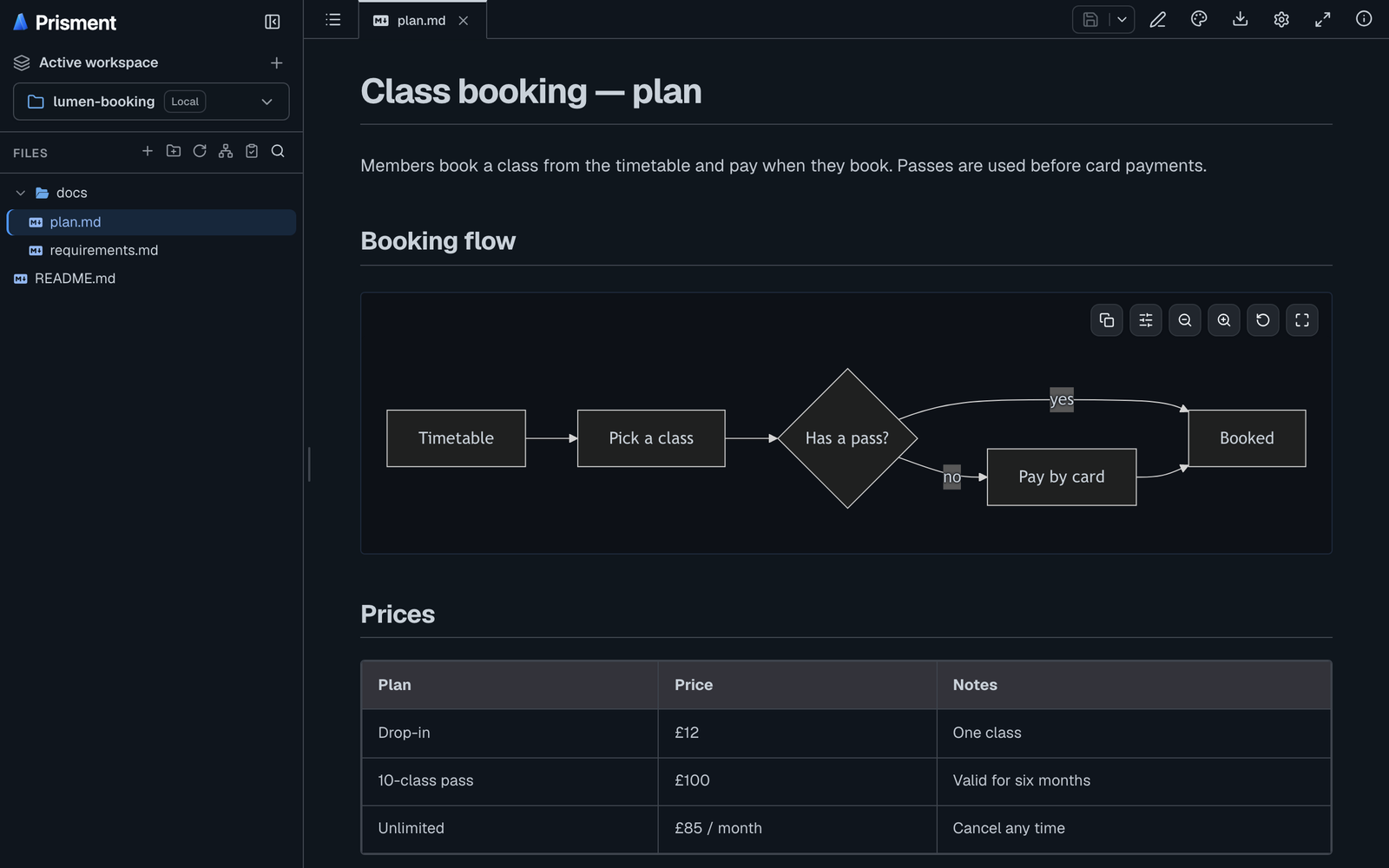
Task: Click the Timetable node in the diagram
Action: (456, 438)
